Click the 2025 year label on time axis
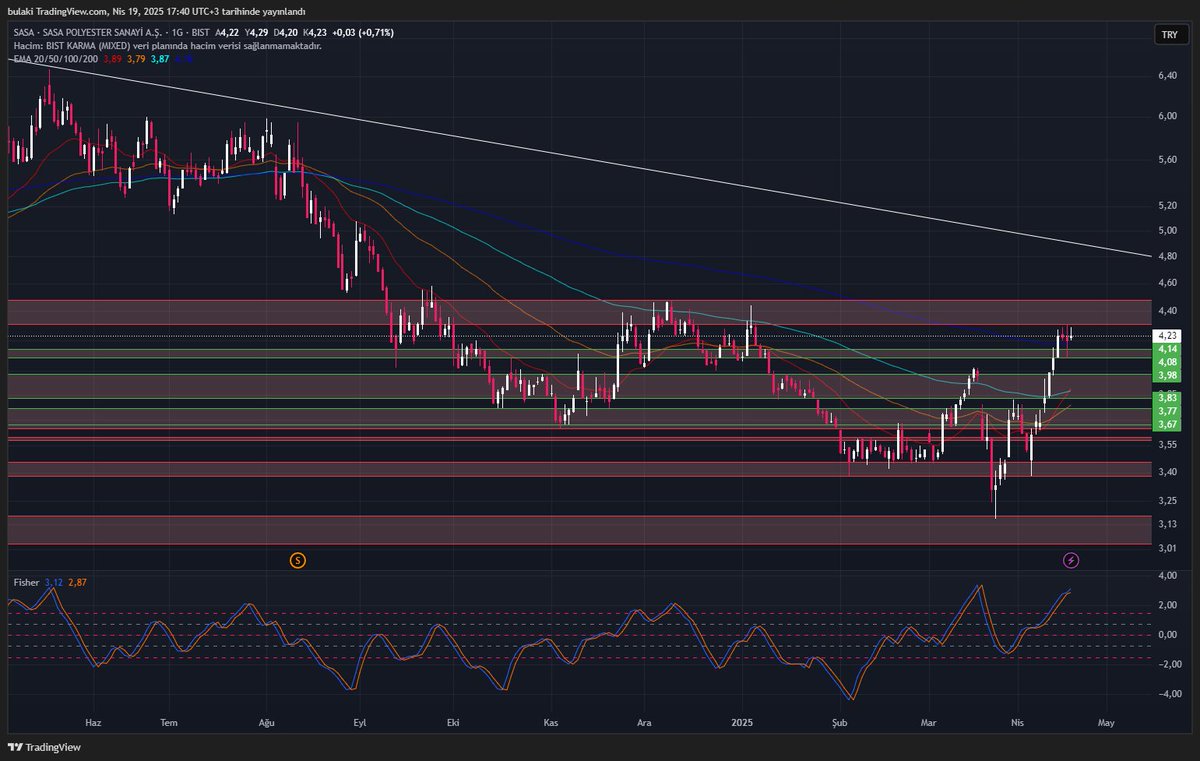Image resolution: width=1200 pixels, height=761 pixels. point(741,721)
